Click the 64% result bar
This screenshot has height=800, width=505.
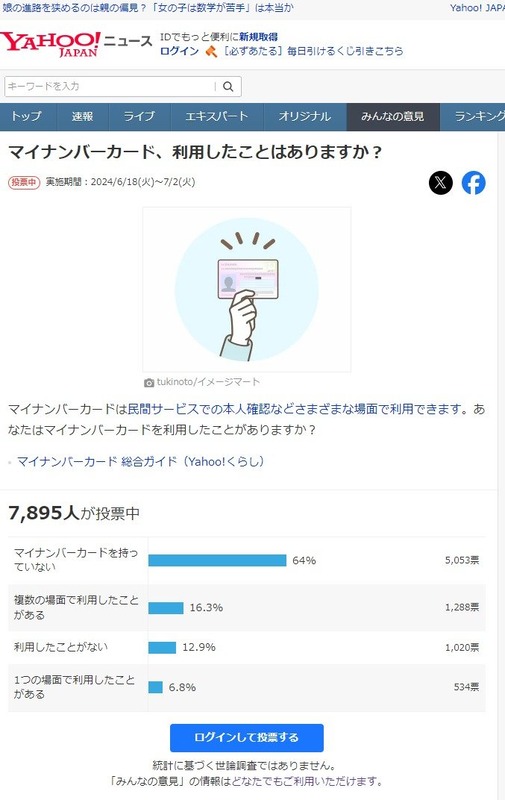tap(217, 560)
